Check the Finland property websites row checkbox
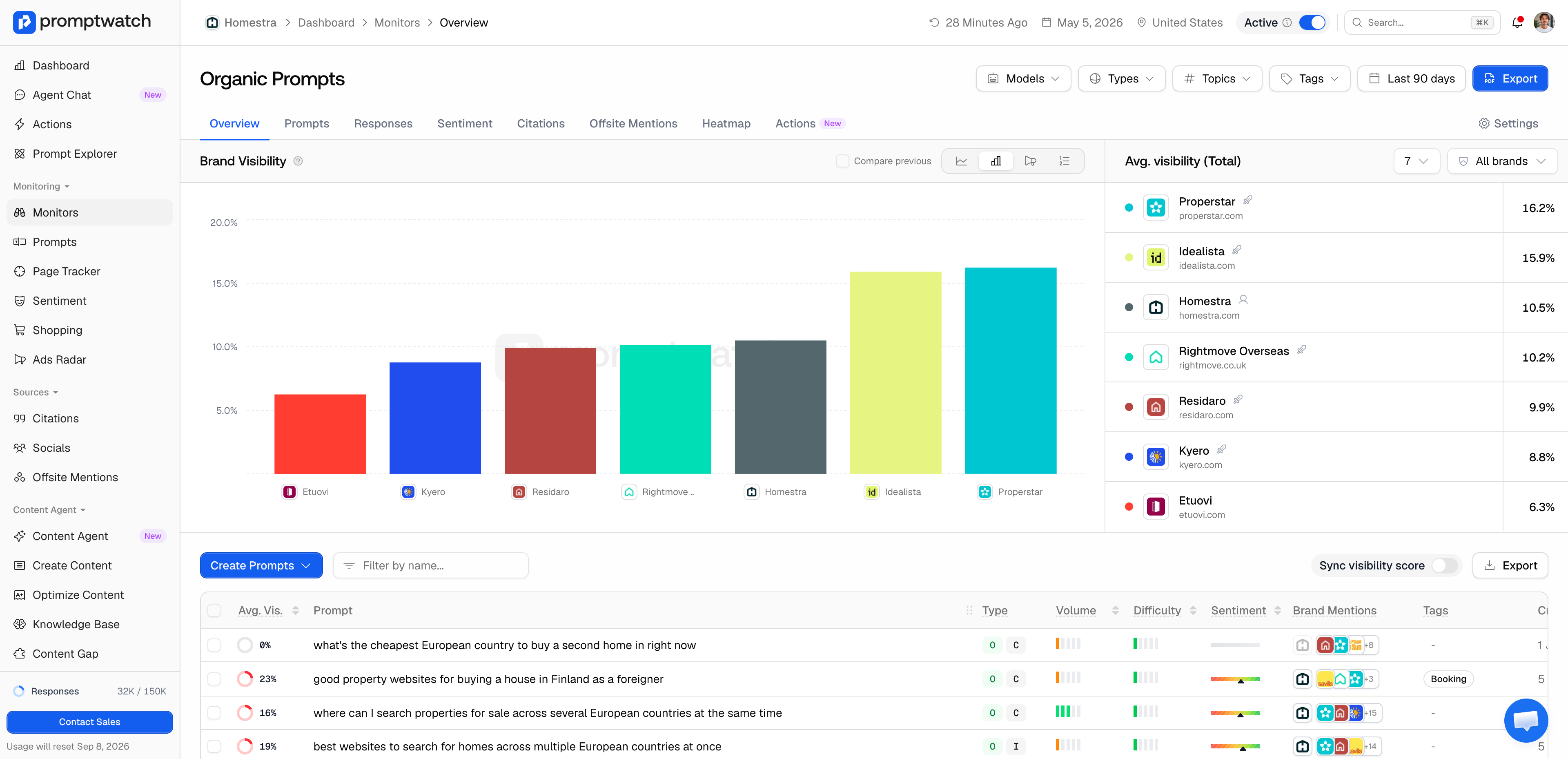This screenshot has height=759, width=1568. 214,679
